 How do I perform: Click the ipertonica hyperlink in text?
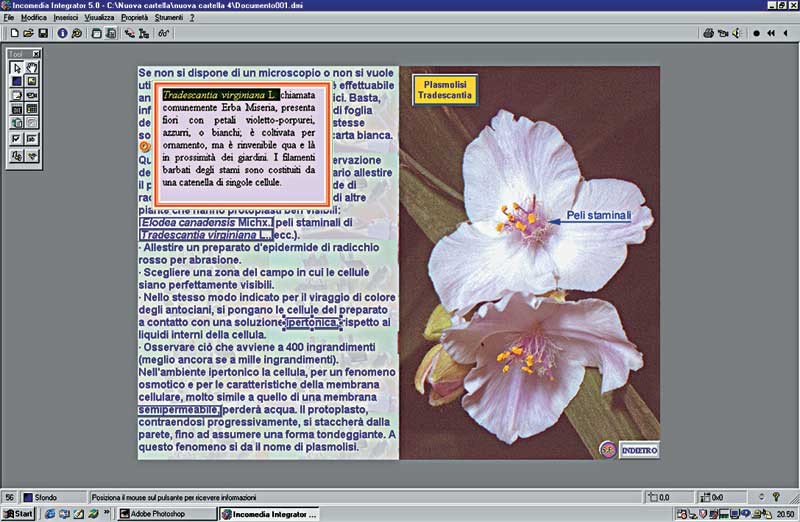click(x=312, y=323)
